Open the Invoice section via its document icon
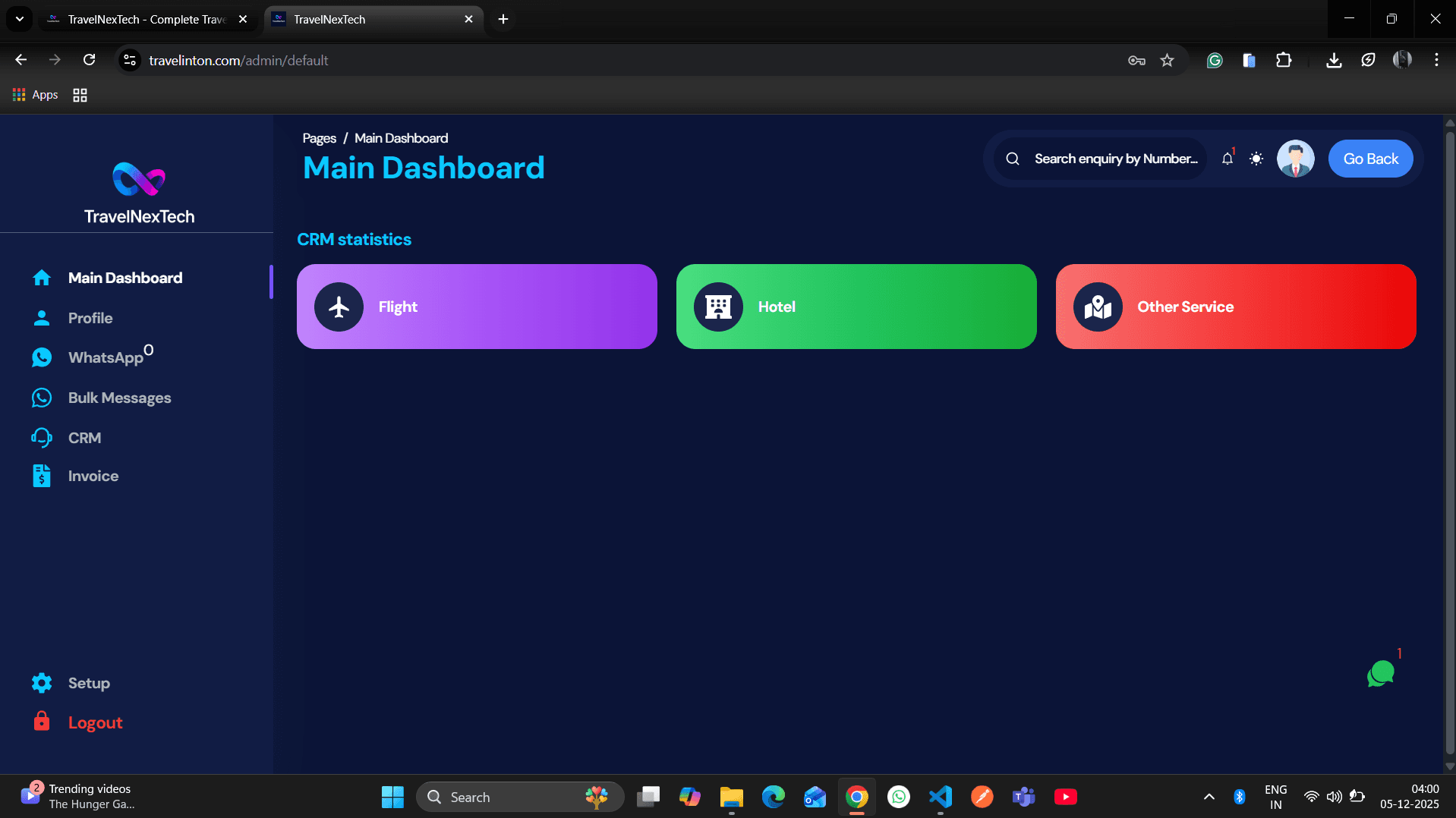This screenshot has height=818, width=1456. [42, 475]
